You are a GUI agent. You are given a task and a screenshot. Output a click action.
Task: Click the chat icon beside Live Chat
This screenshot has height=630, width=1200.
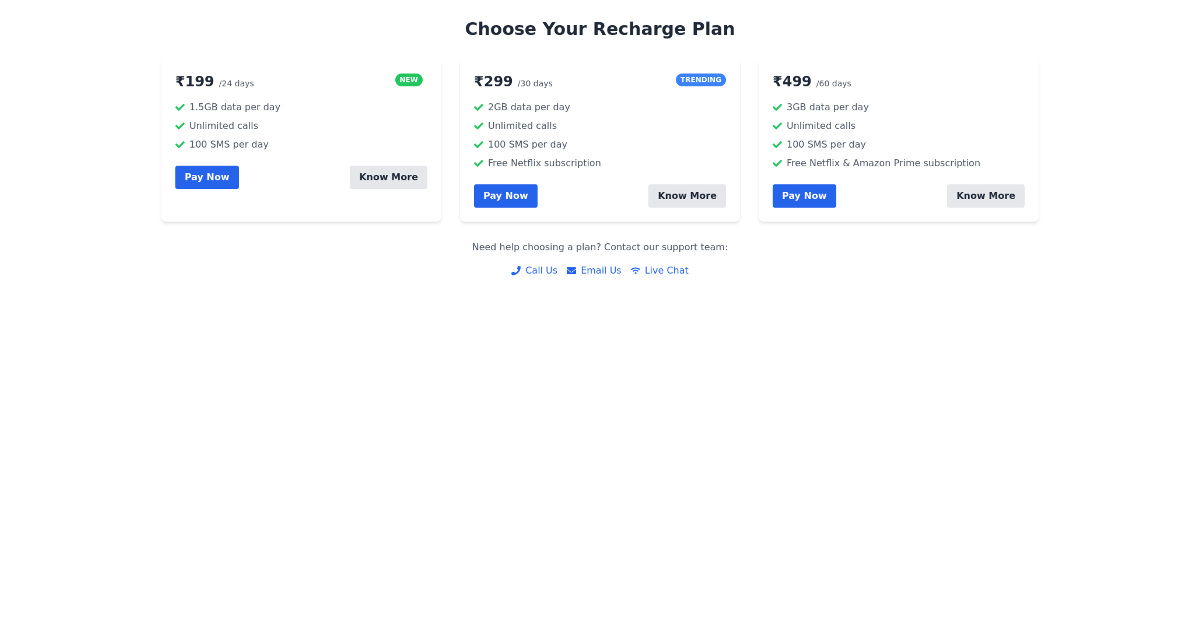(635, 270)
